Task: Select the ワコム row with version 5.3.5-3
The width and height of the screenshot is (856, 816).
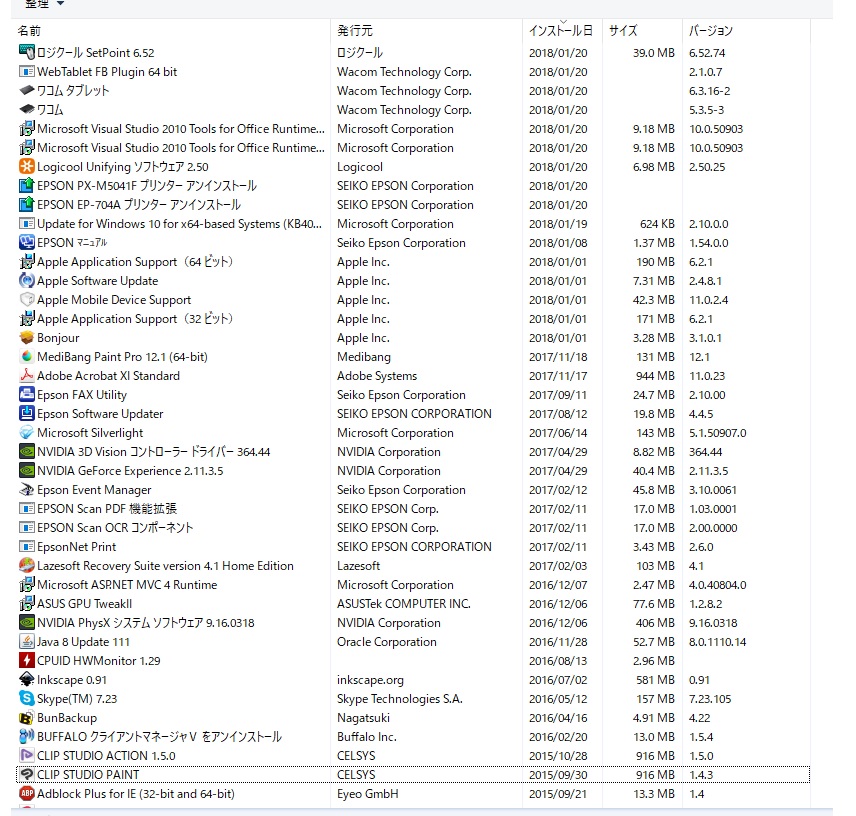Action: pyautogui.click(x=413, y=110)
